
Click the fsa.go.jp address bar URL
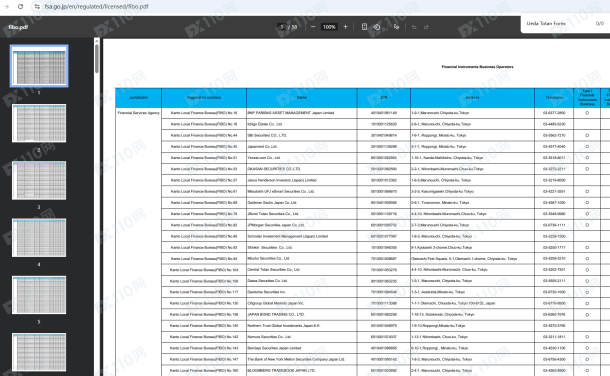point(96,7)
